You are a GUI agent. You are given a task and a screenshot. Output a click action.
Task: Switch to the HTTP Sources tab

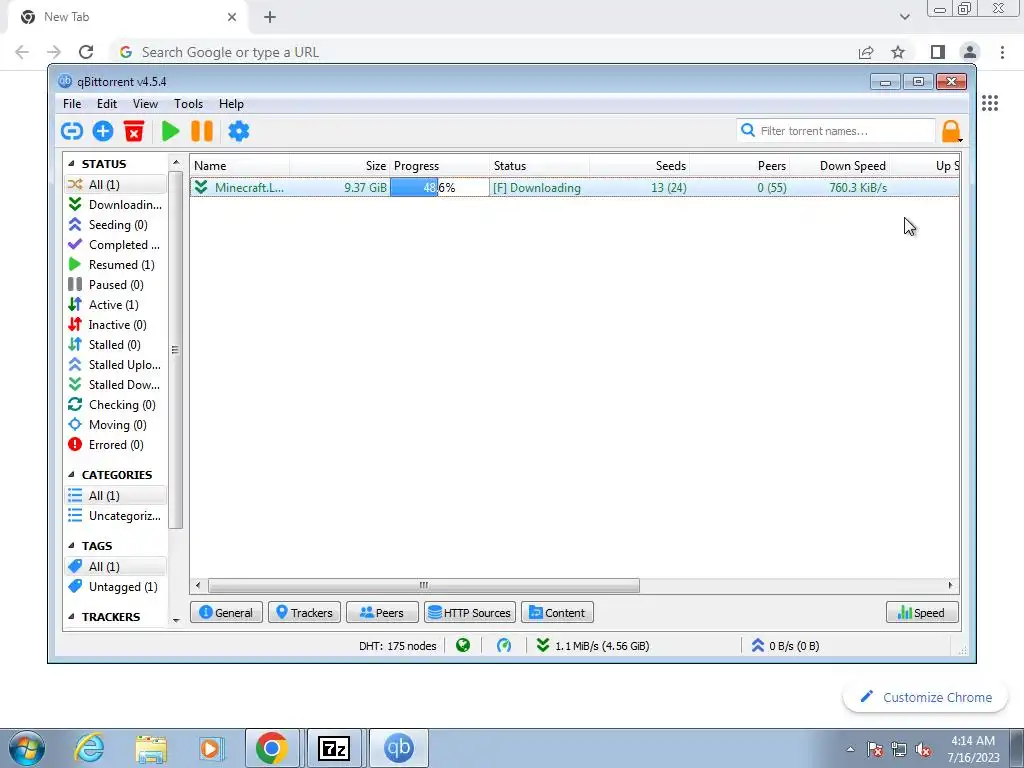coord(470,613)
